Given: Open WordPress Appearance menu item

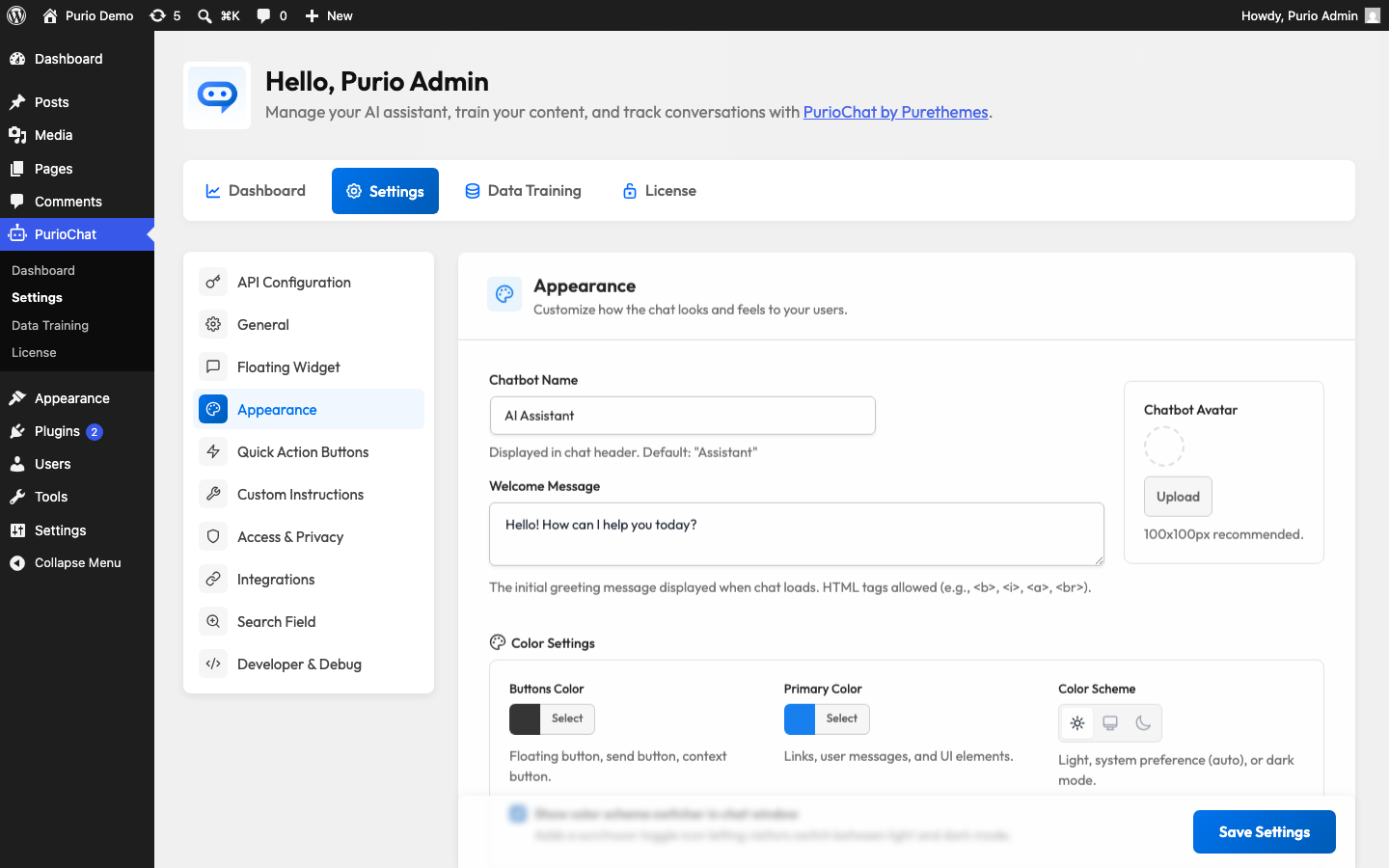Looking at the screenshot, I should (77, 398).
